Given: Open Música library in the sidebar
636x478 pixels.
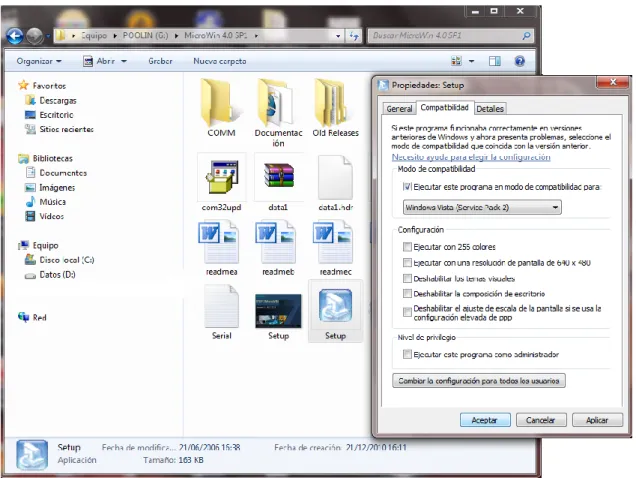Looking at the screenshot, I should 52,202.
